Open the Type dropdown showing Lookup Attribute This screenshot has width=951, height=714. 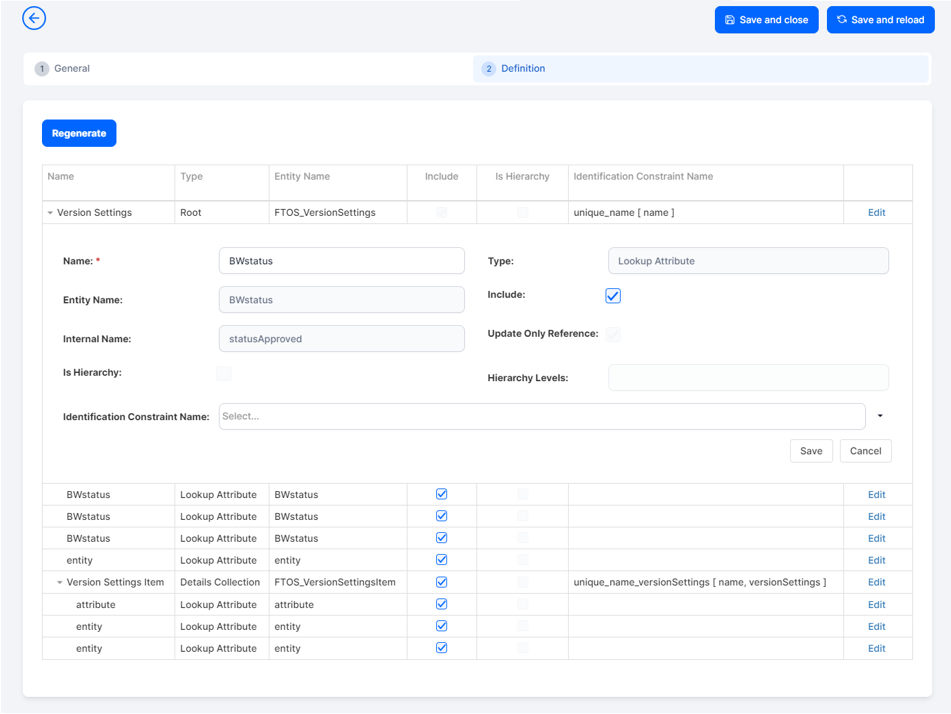click(747, 260)
